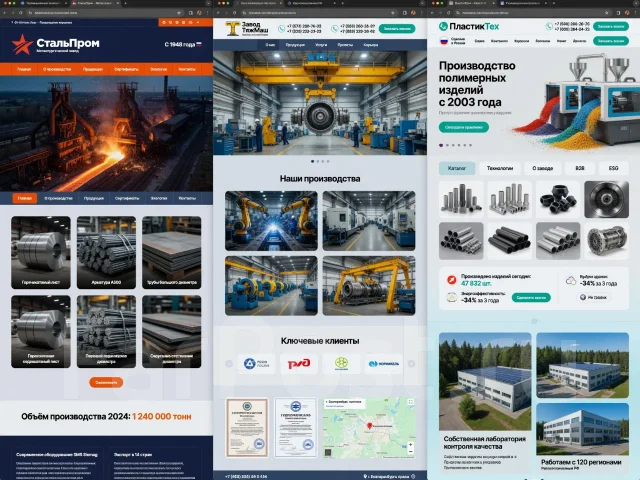Click the ПластикТех green phone logo

point(443,27)
